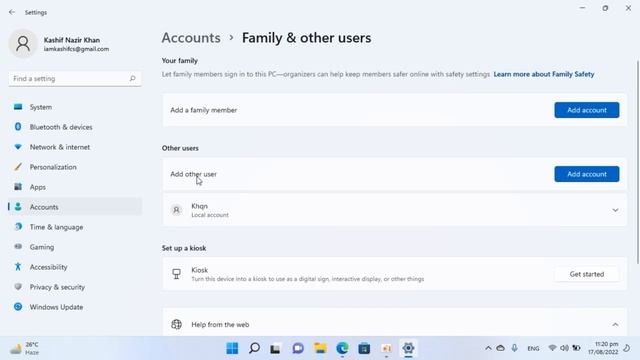The height and width of the screenshot is (360, 640).
Task: Click the Focus assist moon icon
Action: (x=627, y=348)
